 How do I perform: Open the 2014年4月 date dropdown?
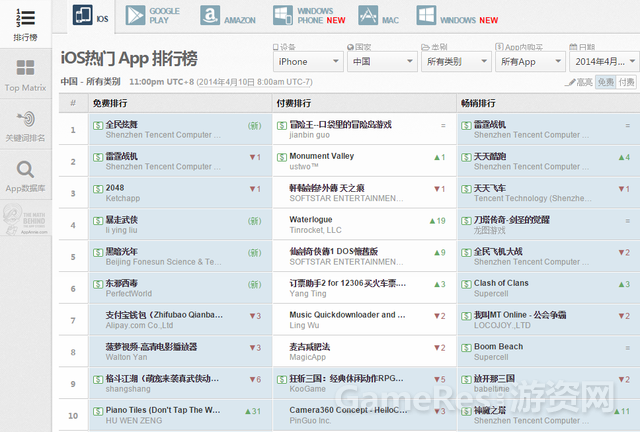[x=604, y=62]
